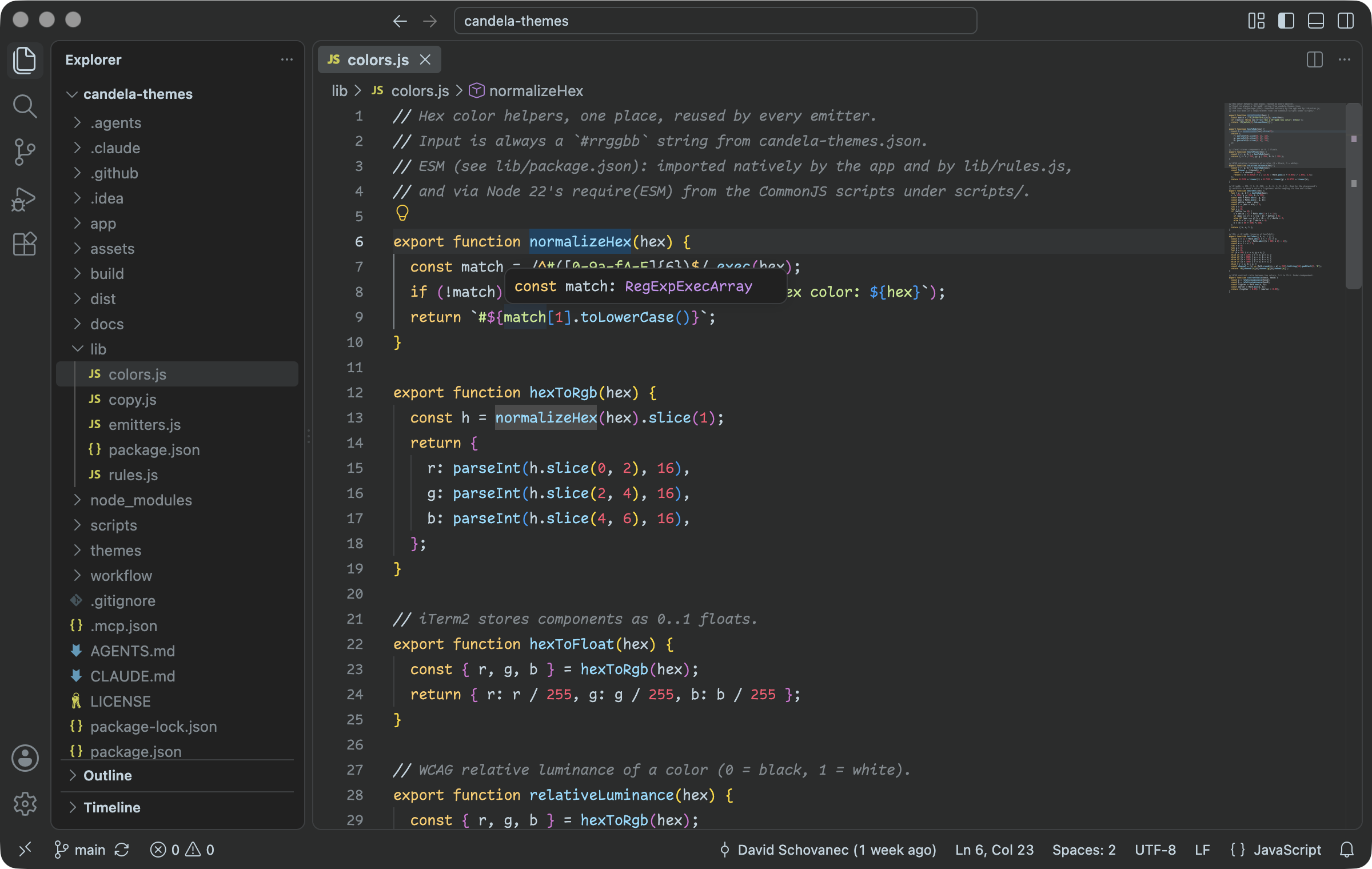Change the LF end of line sequence
1372x869 pixels.
pyautogui.click(x=1202, y=850)
